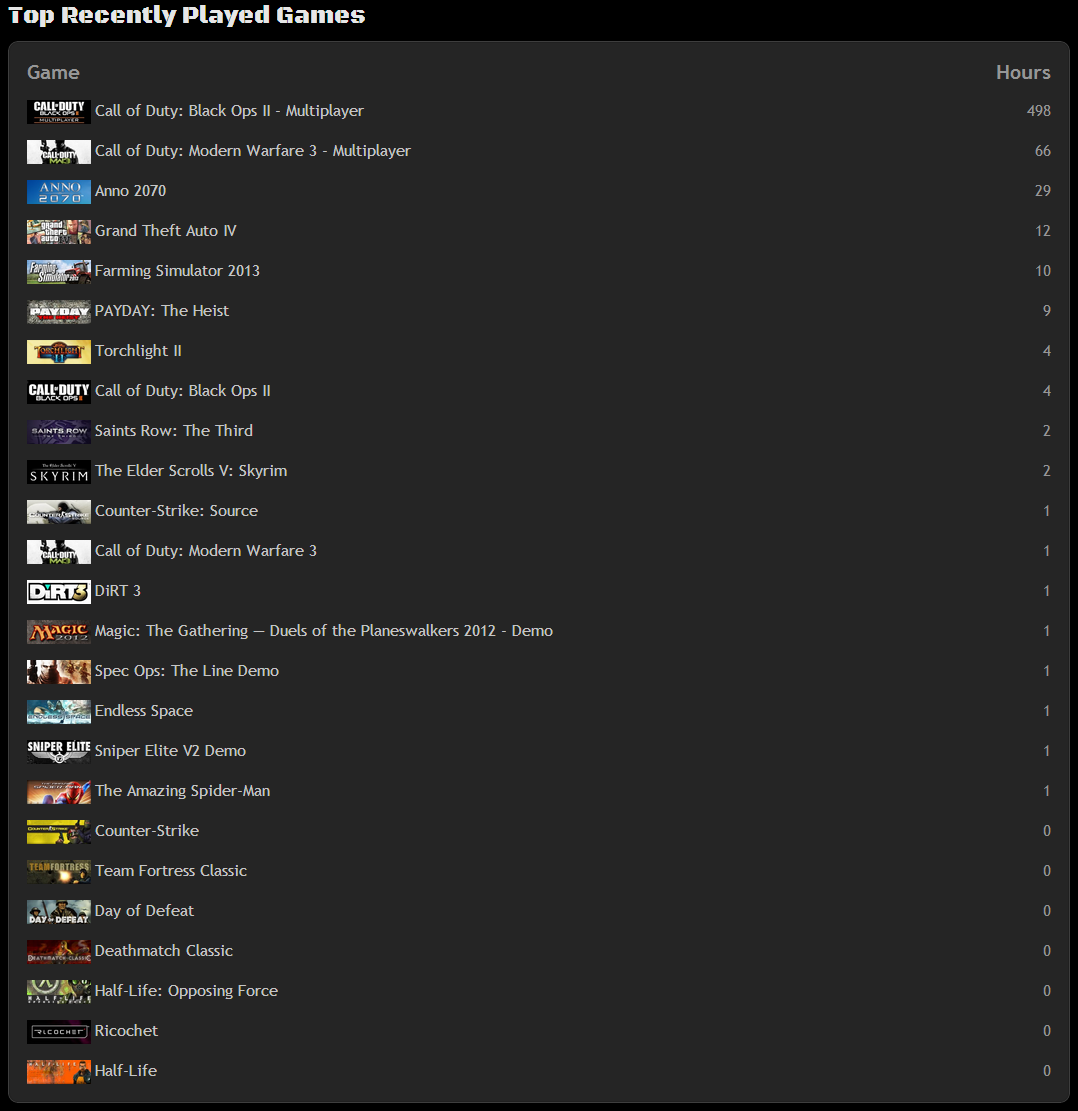Click the Saints Row: The Third title

coord(174,431)
